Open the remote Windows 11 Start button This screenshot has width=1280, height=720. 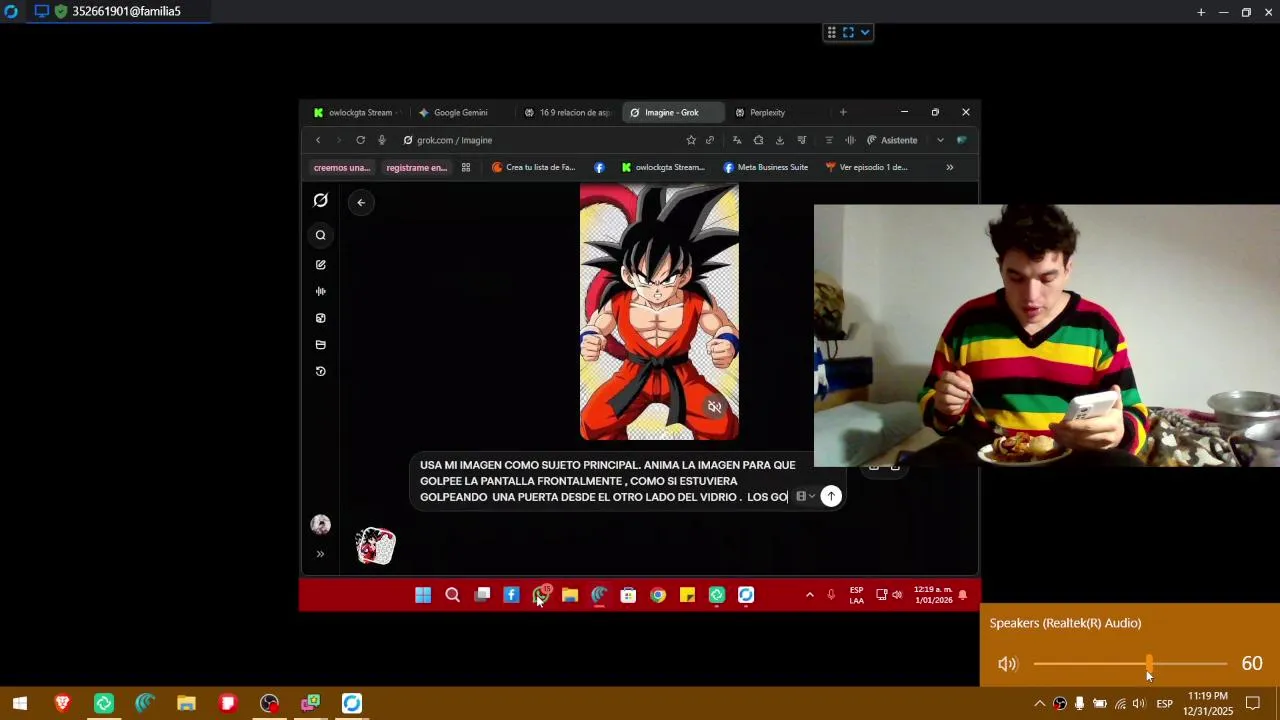coord(423,595)
